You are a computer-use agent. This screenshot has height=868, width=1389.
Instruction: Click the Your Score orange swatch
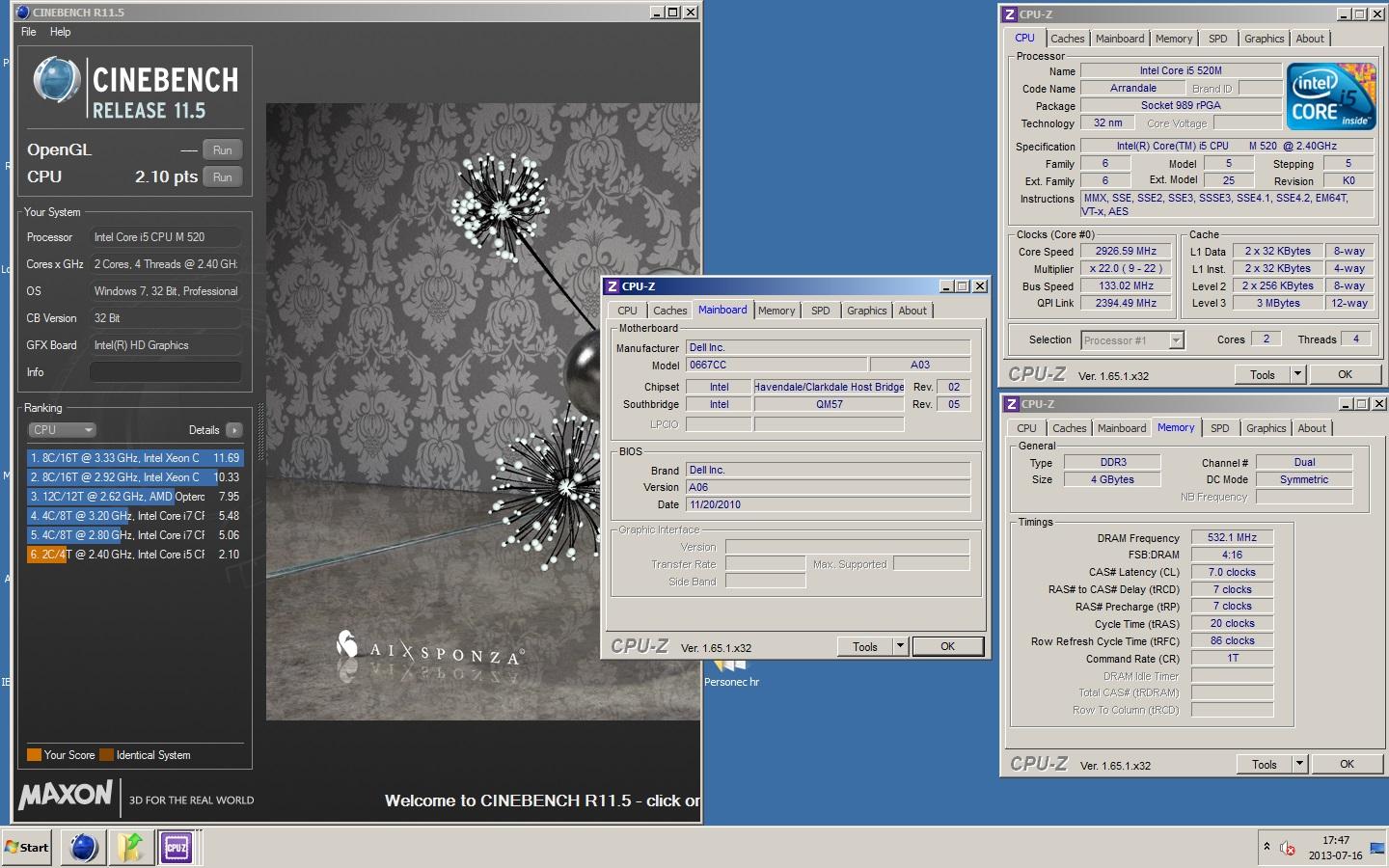34,755
